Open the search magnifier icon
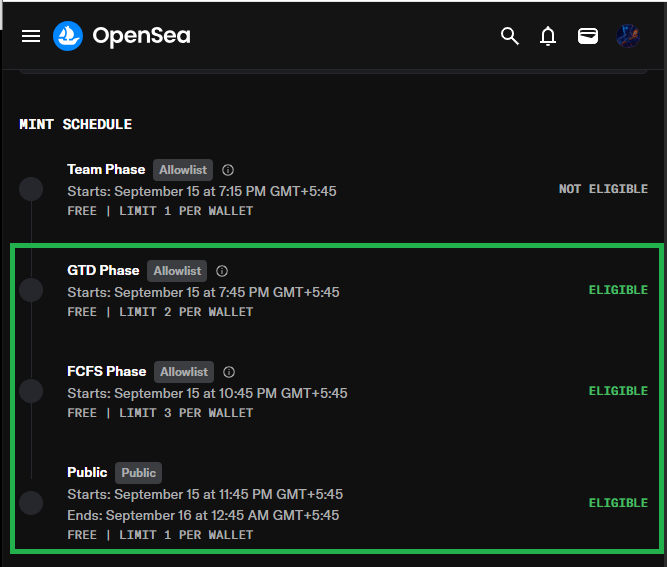 pyautogui.click(x=510, y=36)
